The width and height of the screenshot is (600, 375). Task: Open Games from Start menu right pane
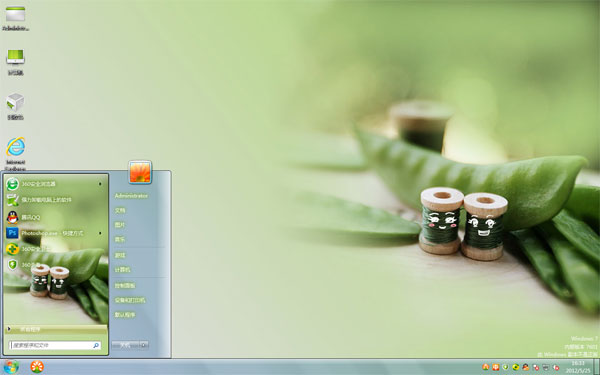pyautogui.click(x=120, y=255)
